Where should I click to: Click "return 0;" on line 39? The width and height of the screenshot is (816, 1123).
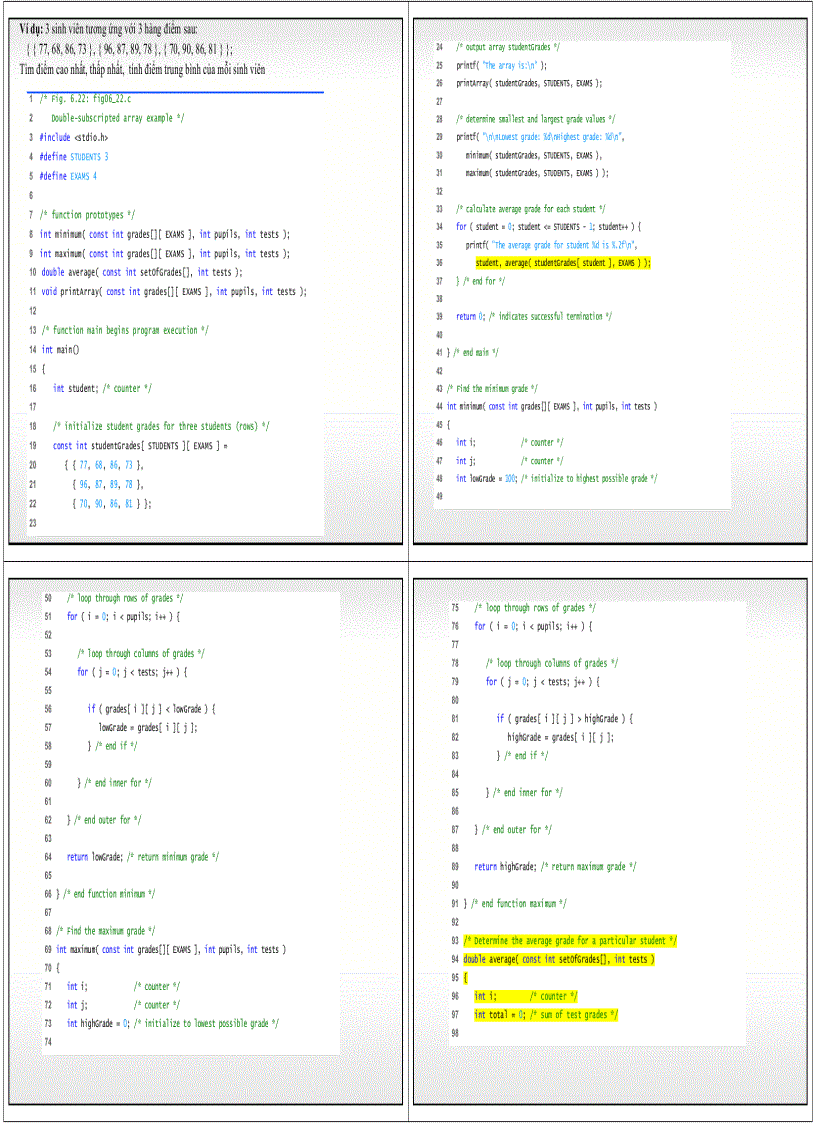pyautogui.click(x=466, y=317)
